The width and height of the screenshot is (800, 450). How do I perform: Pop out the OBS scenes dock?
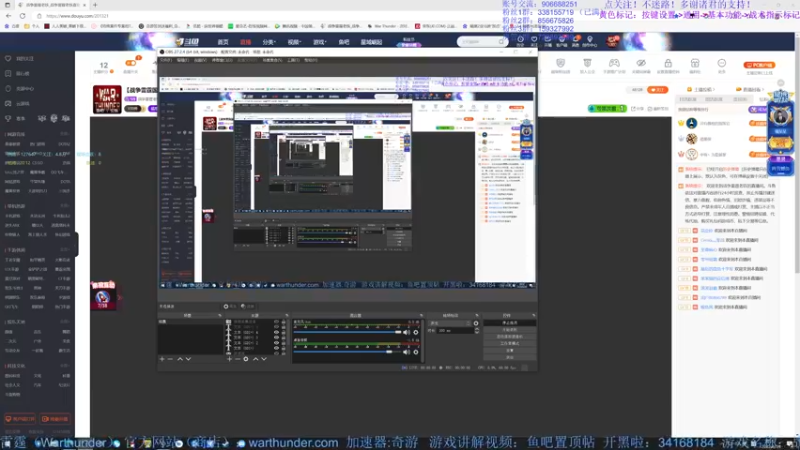(220, 316)
